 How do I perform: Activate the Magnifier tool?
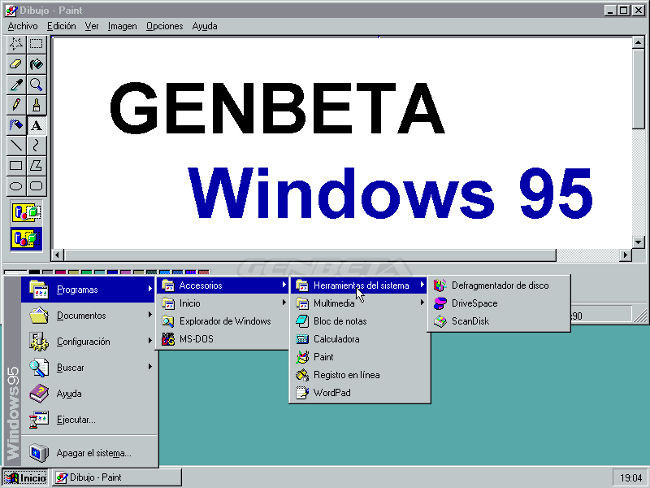pyautogui.click(x=36, y=85)
